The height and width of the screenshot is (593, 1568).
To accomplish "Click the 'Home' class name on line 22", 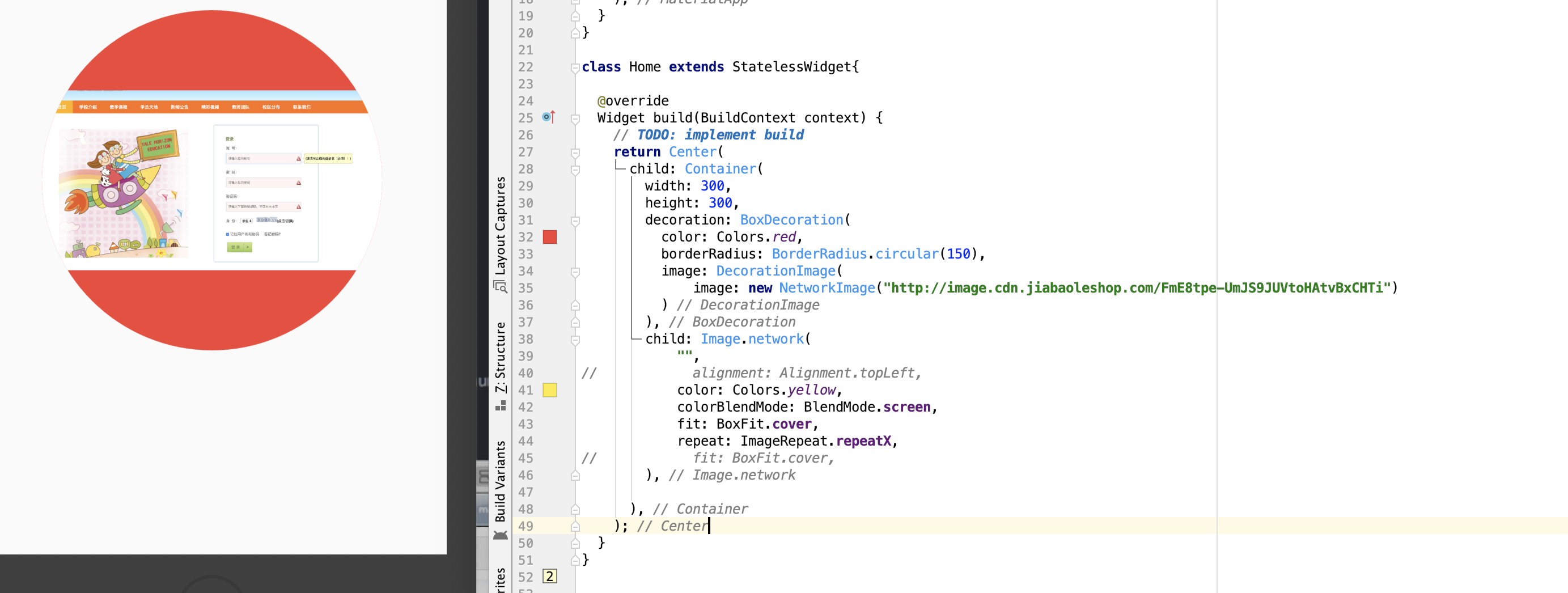I will point(645,67).
